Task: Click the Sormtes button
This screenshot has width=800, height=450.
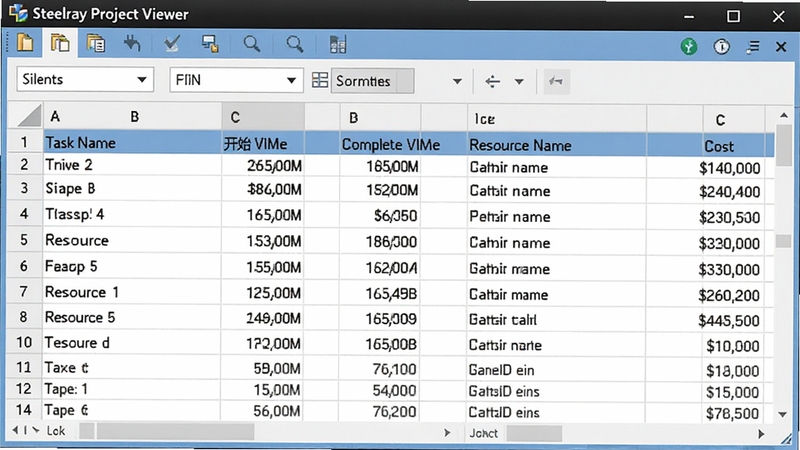Action: 372,81
